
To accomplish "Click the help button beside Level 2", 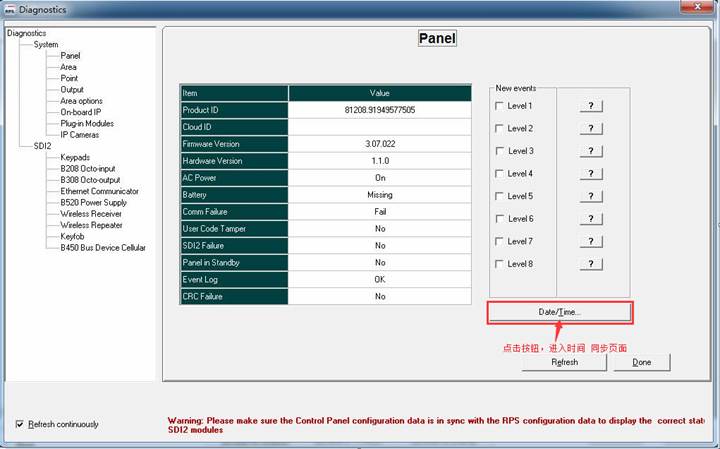I will pos(591,129).
